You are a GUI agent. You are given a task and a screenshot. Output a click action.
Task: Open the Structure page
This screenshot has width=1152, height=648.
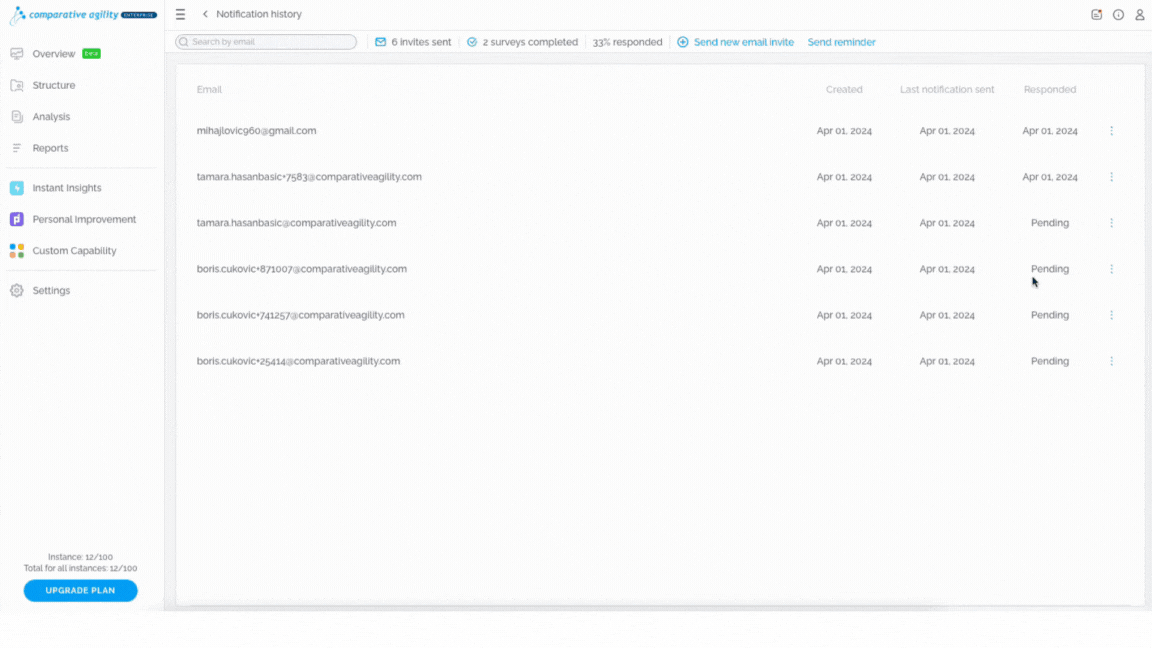(x=54, y=85)
